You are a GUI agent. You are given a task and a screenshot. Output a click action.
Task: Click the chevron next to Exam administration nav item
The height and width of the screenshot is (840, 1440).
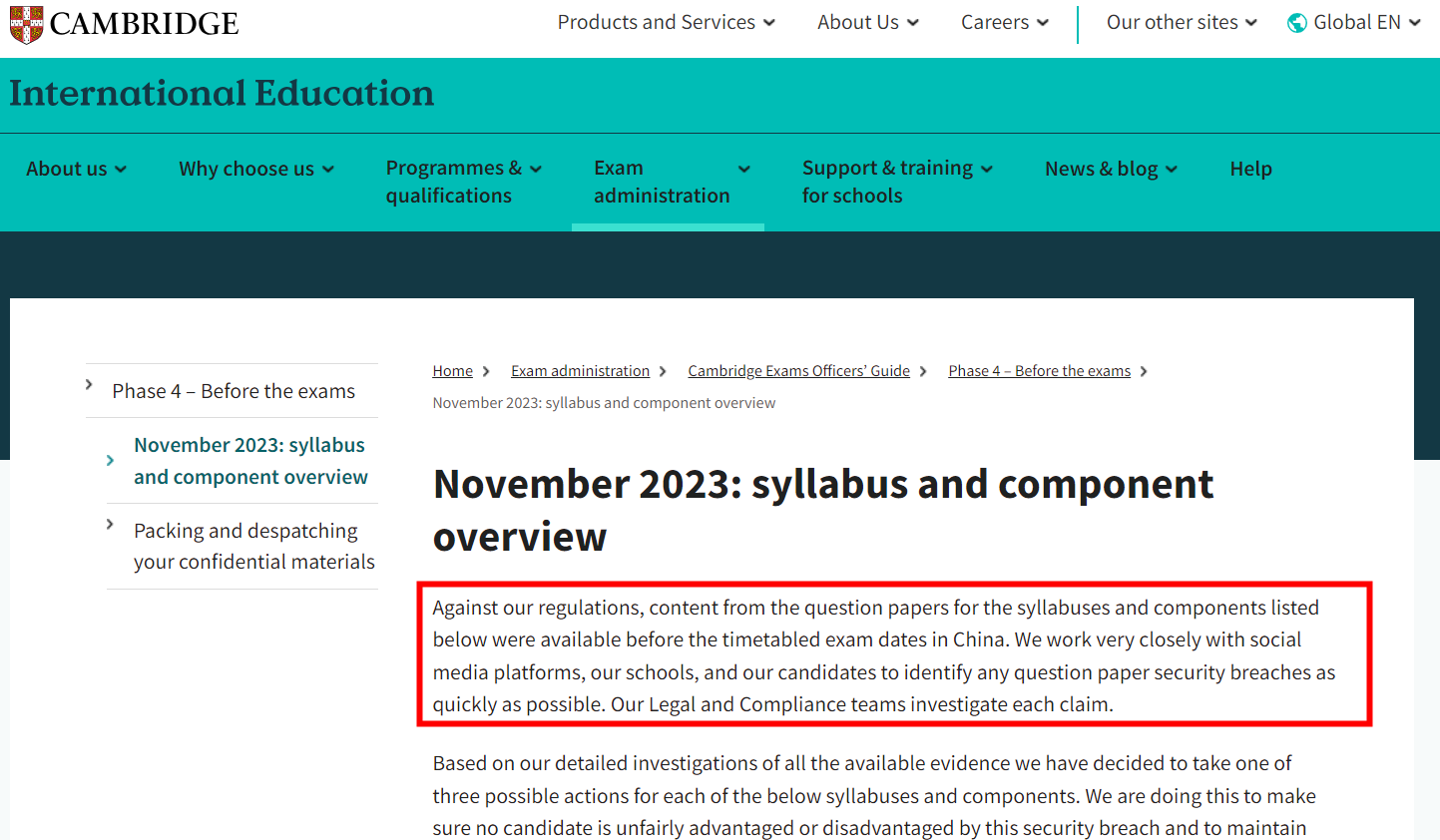coord(743,169)
